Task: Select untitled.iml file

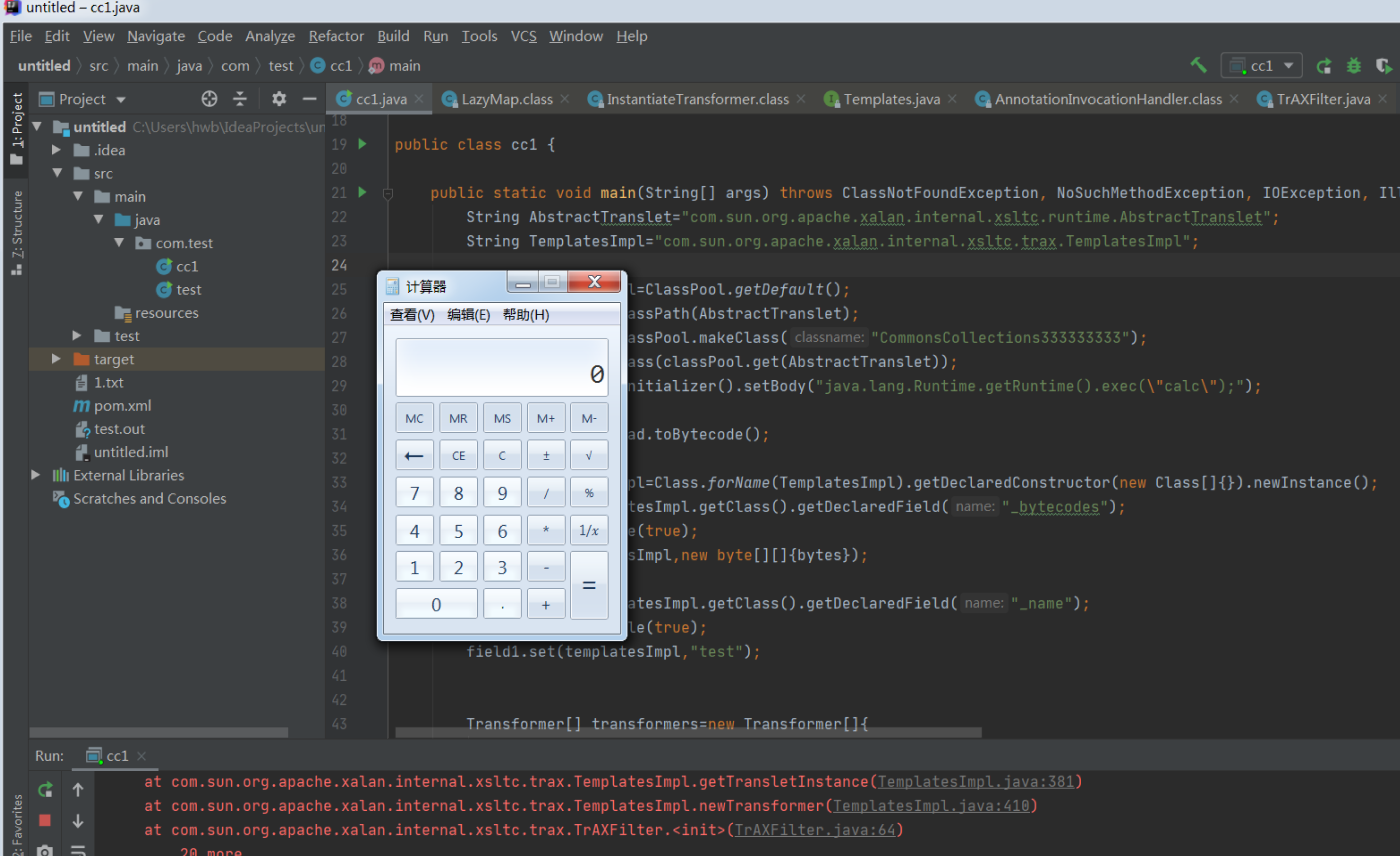Action: coord(121,452)
